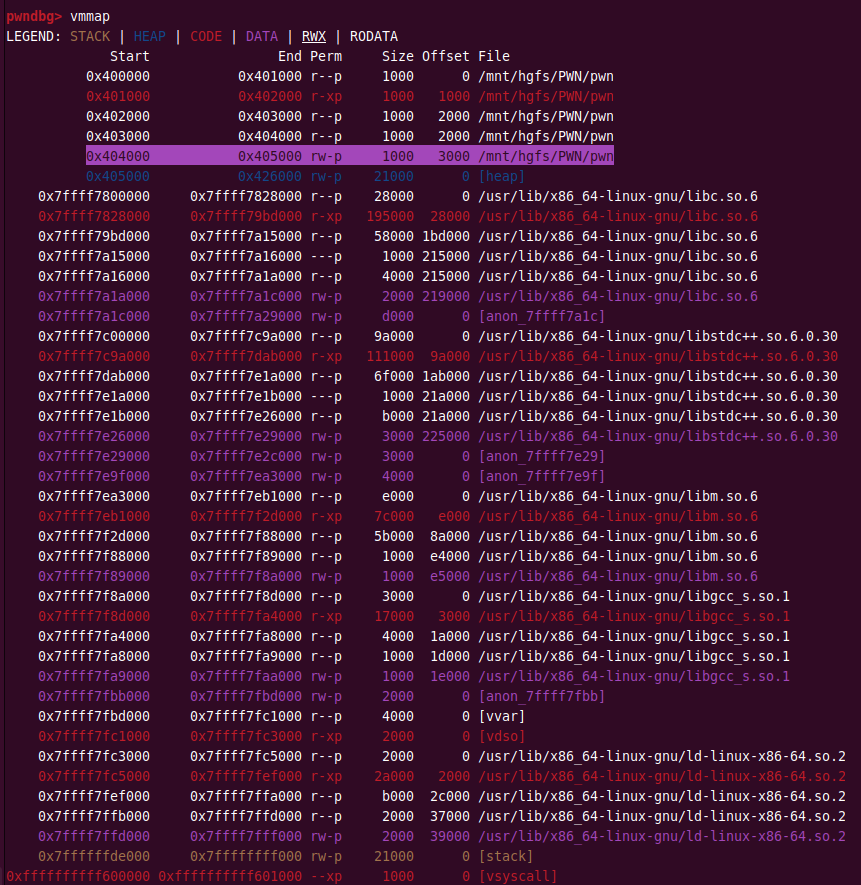The image size is (861, 885).
Task: Click the [vsyscall] file label
Action: click(x=517, y=876)
